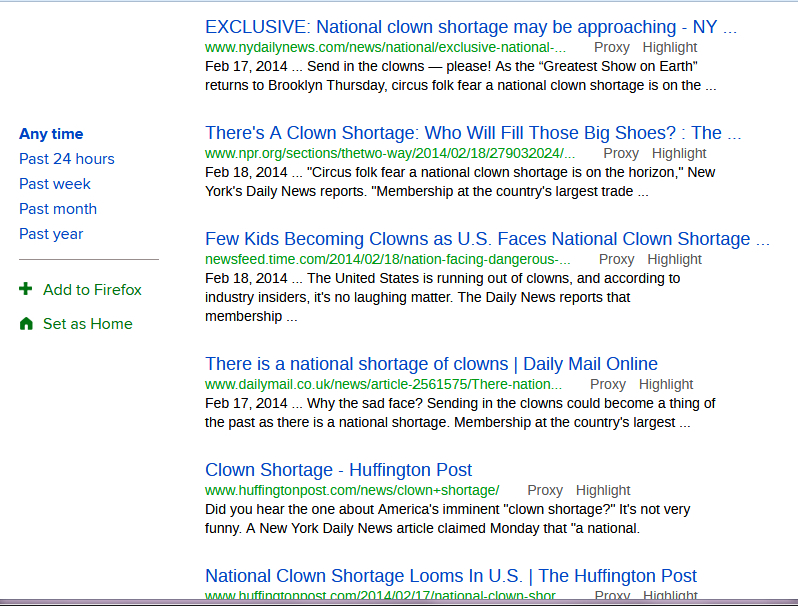Open the nydailynews.com green URL
This screenshot has height=606, width=798.
click(385, 47)
